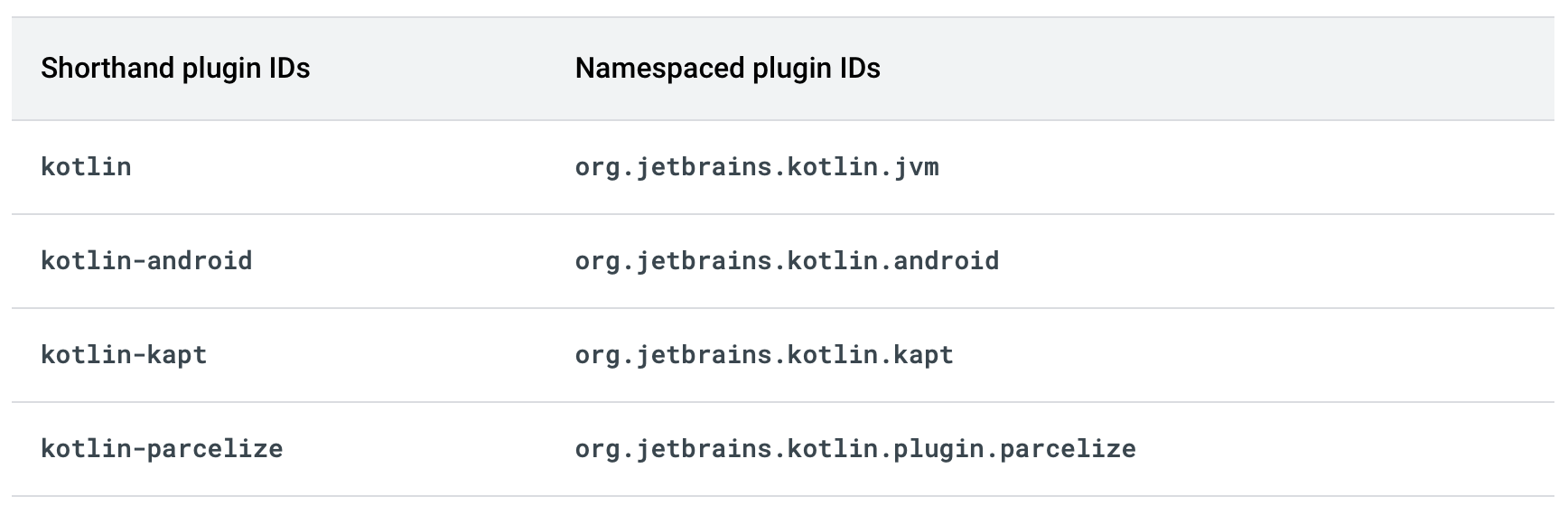Click the "Shorthand plugin IDs" column header
This screenshot has width=1568, height=515.
pos(175,69)
